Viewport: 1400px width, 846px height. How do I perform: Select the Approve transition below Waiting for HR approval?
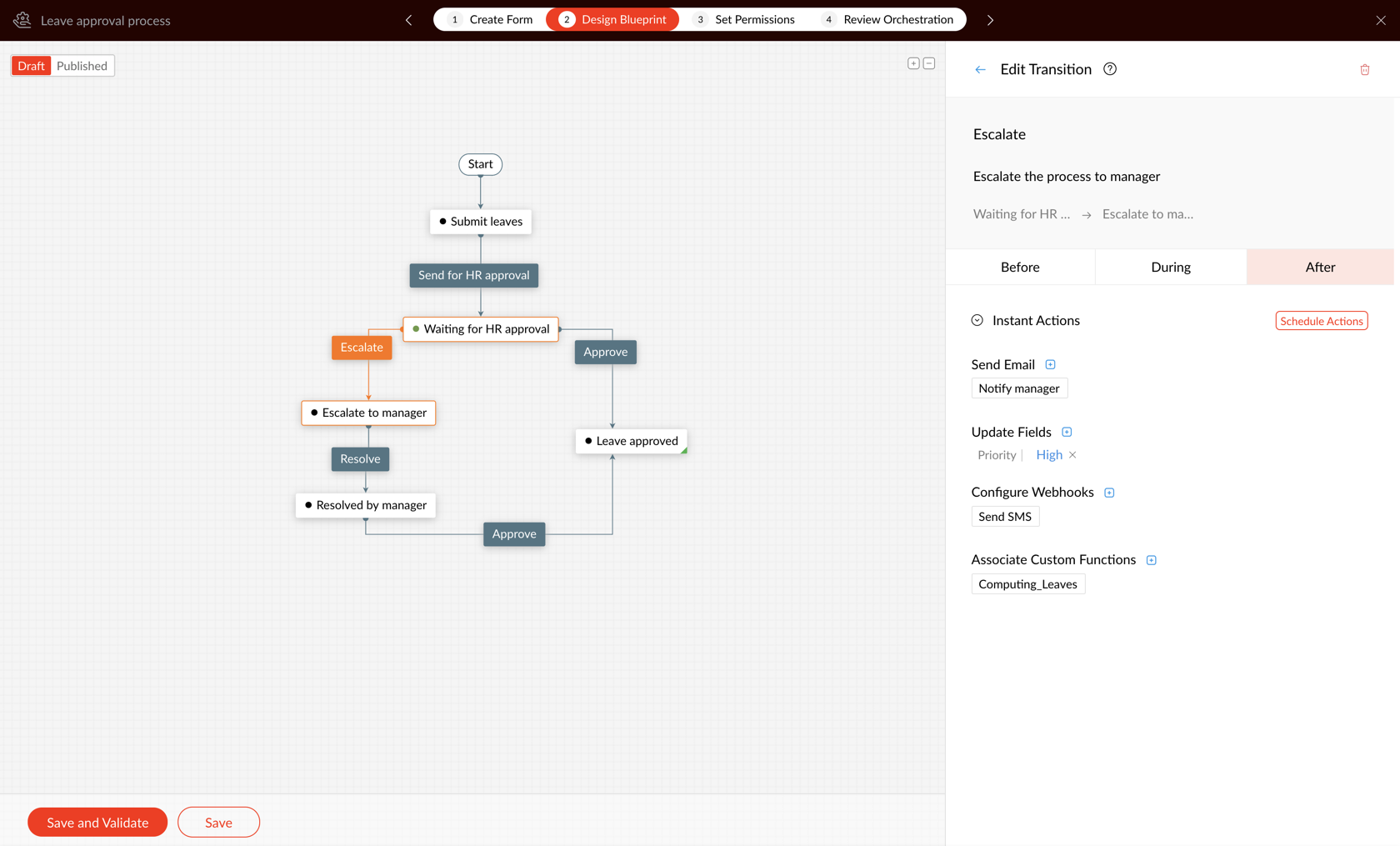tap(606, 352)
